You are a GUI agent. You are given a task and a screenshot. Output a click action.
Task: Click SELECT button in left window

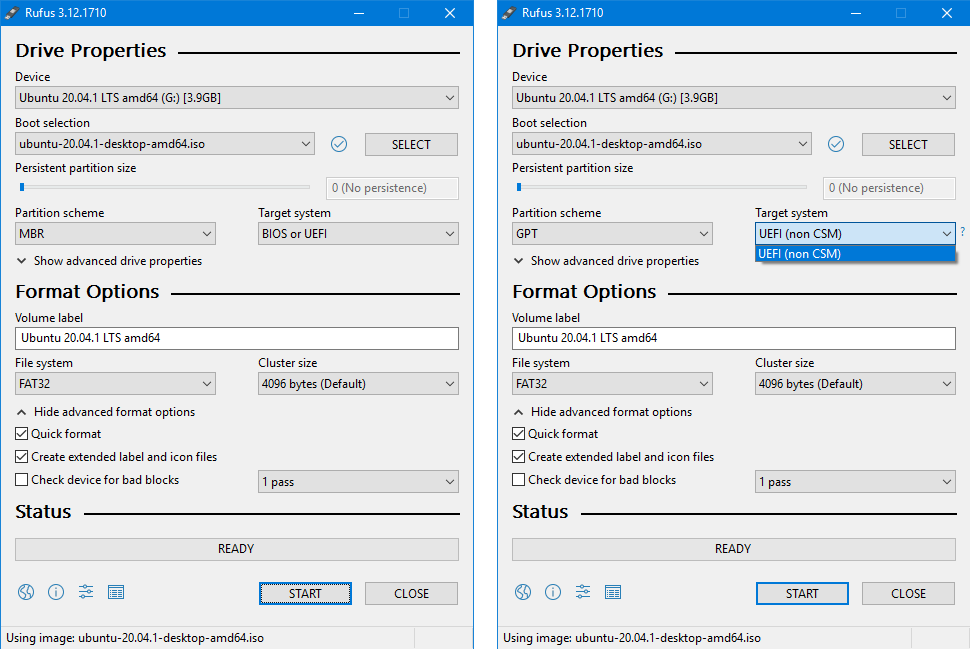[411, 144]
